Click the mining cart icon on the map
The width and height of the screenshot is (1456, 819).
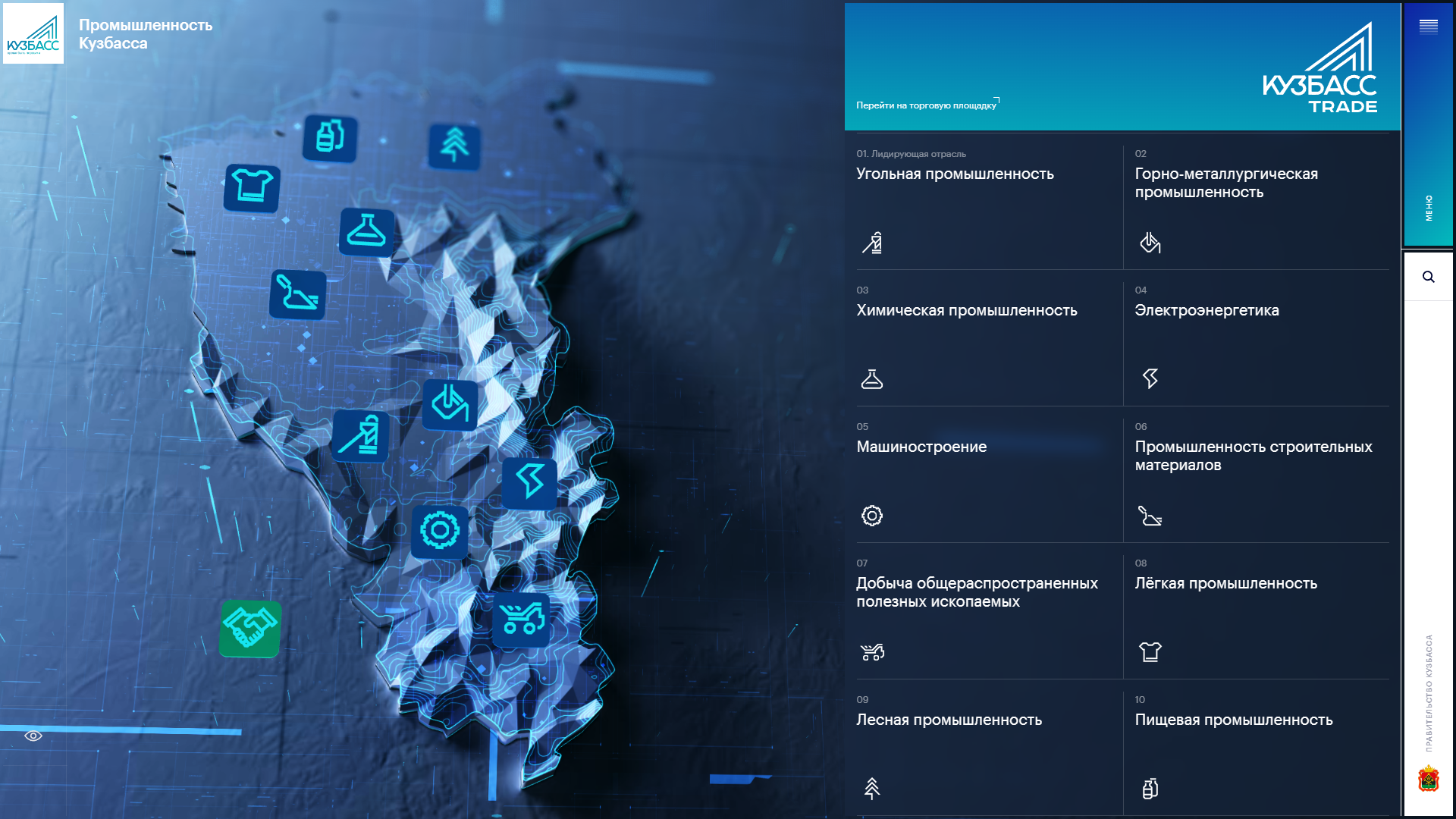pos(522,620)
